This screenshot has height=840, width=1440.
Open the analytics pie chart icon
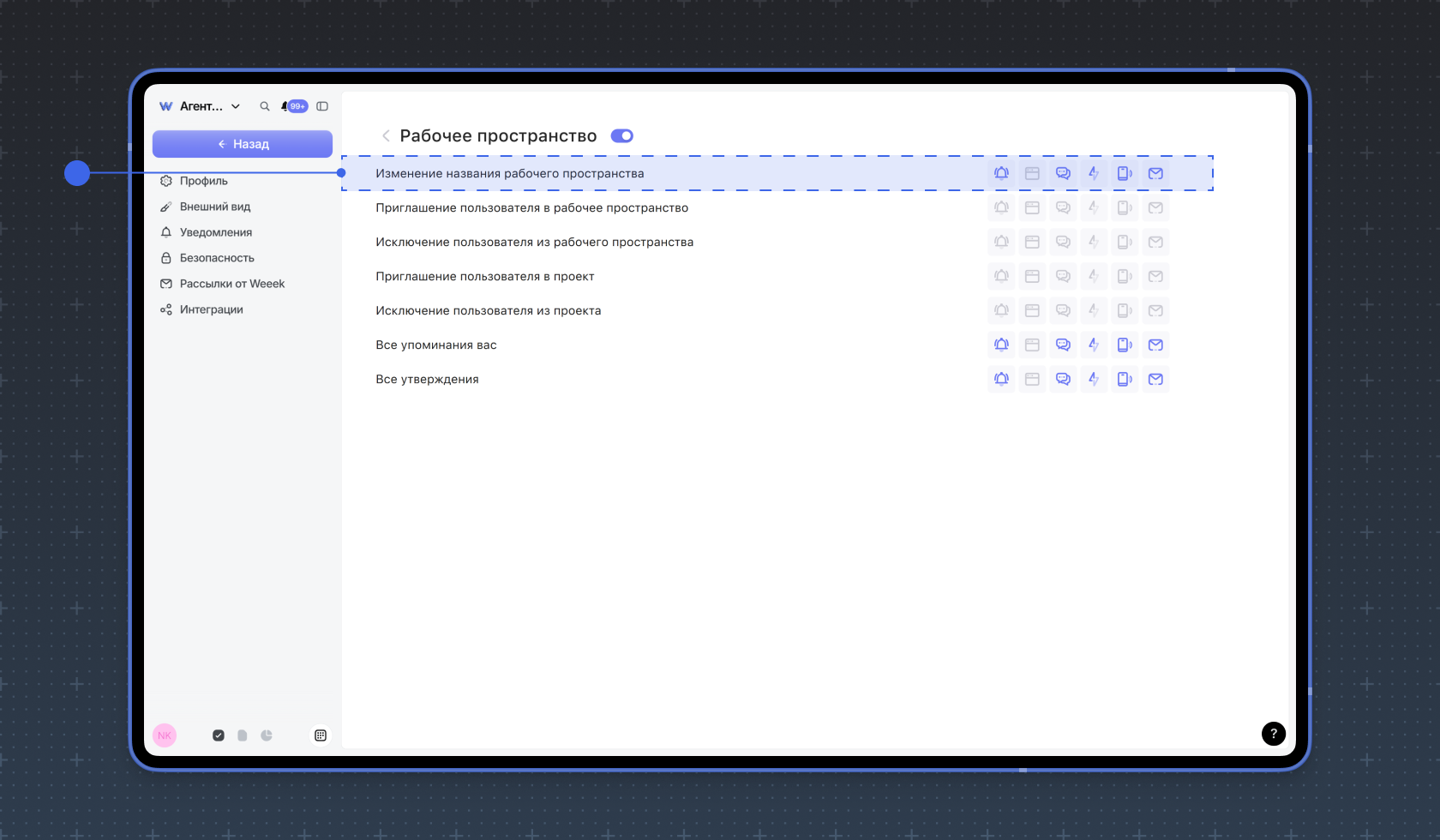tap(267, 735)
